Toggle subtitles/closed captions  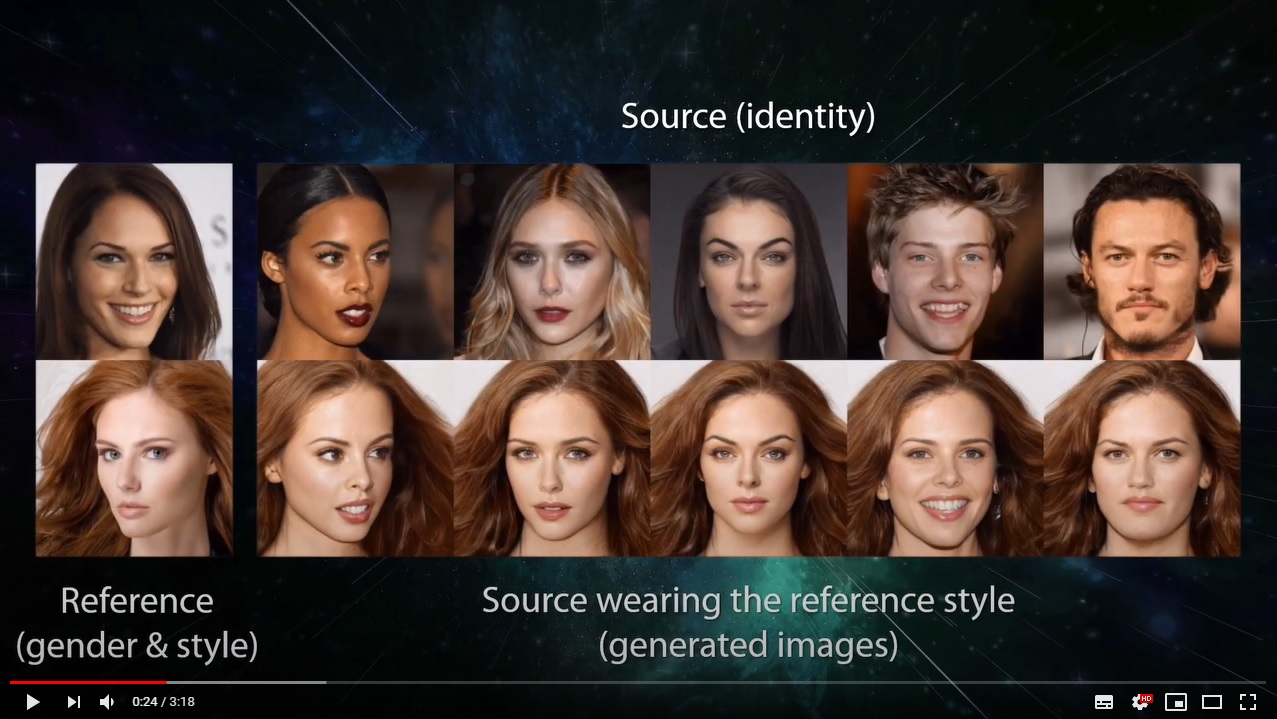(1104, 702)
